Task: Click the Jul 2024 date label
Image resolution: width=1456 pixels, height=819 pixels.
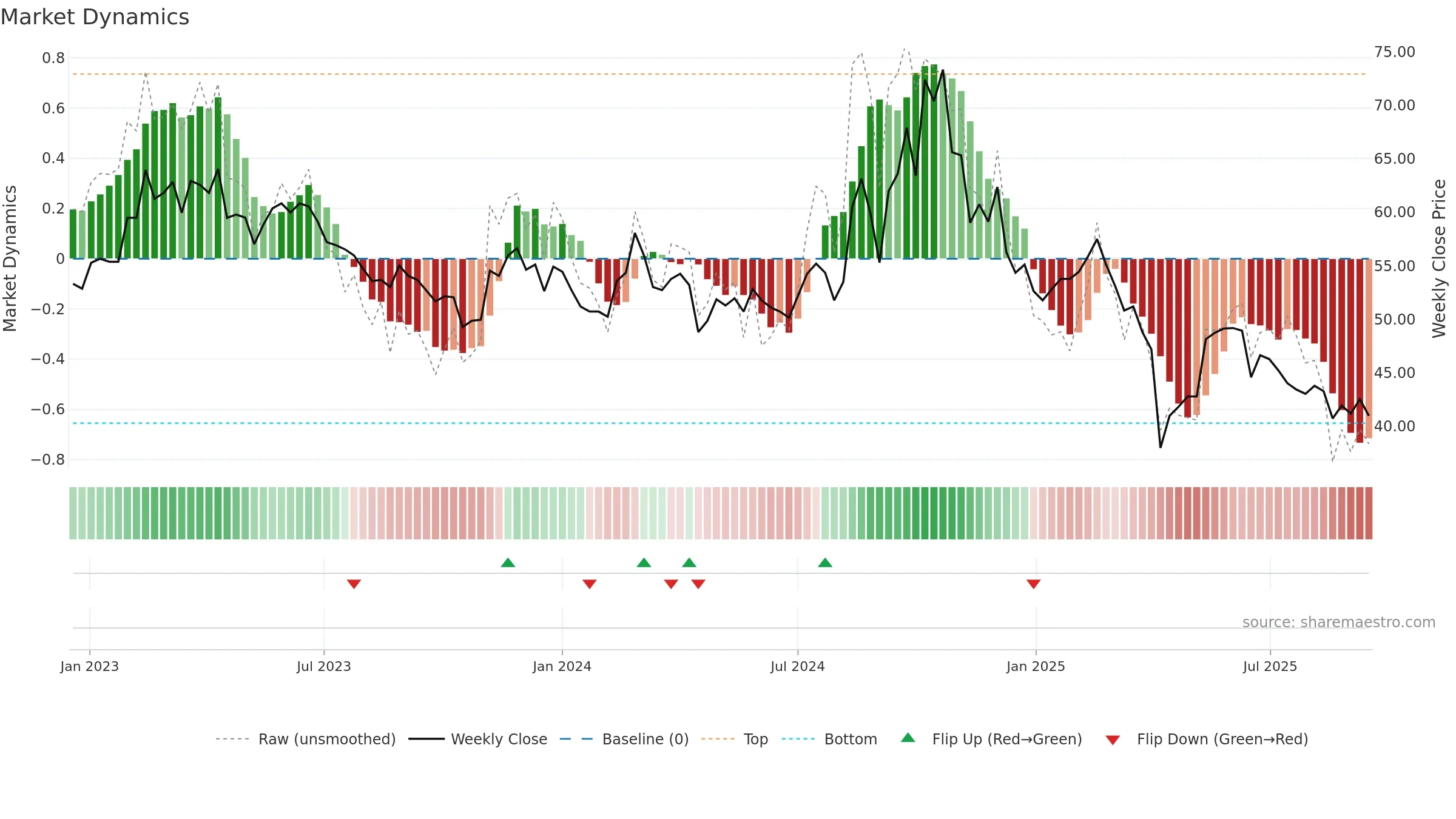Action: click(798, 666)
